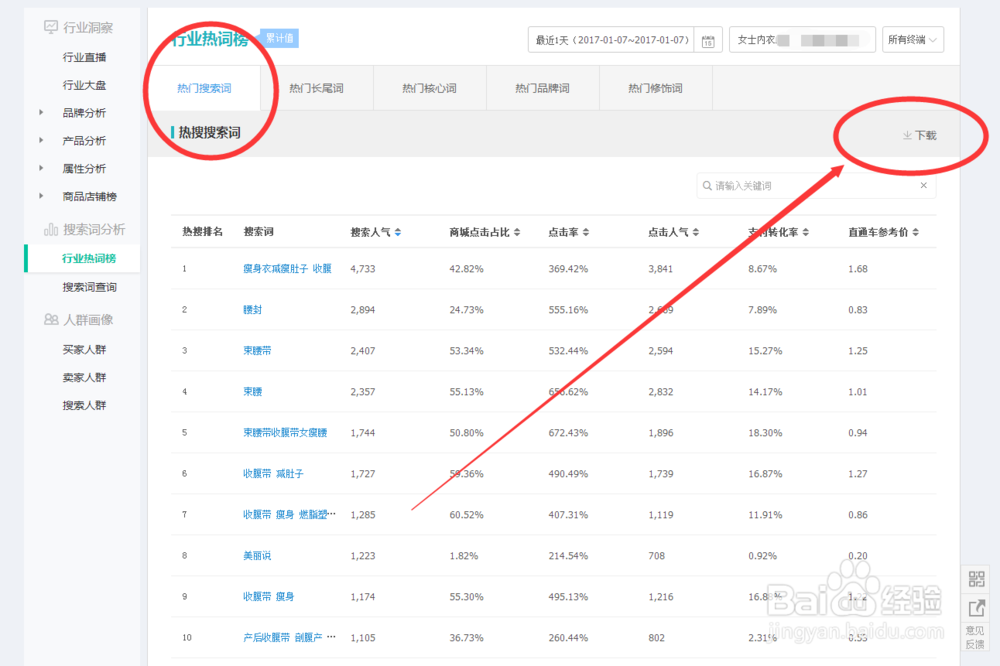Open keyword link 束腰 in row 4

point(253,391)
